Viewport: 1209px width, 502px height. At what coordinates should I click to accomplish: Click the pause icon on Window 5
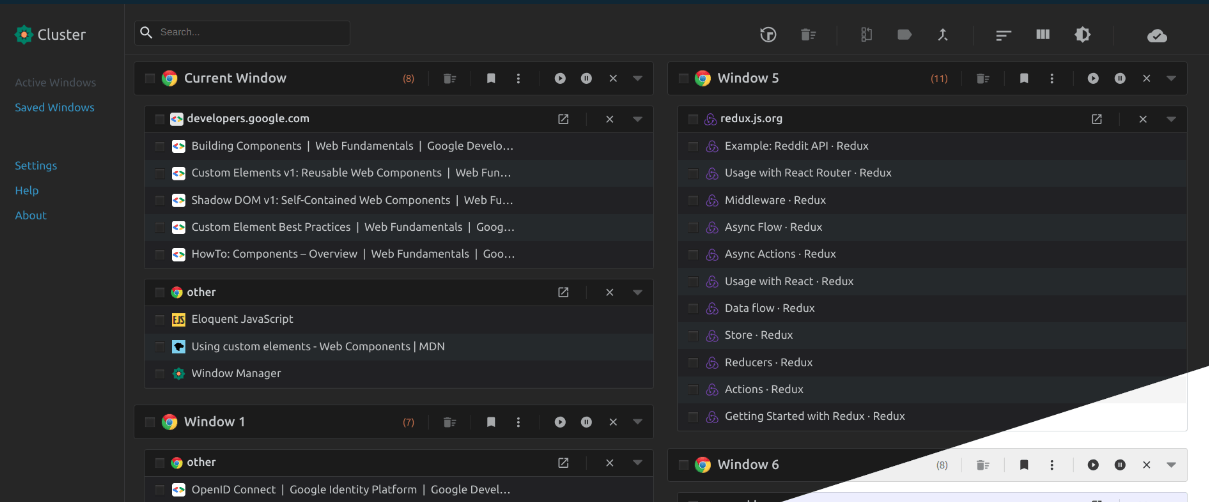point(1120,78)
